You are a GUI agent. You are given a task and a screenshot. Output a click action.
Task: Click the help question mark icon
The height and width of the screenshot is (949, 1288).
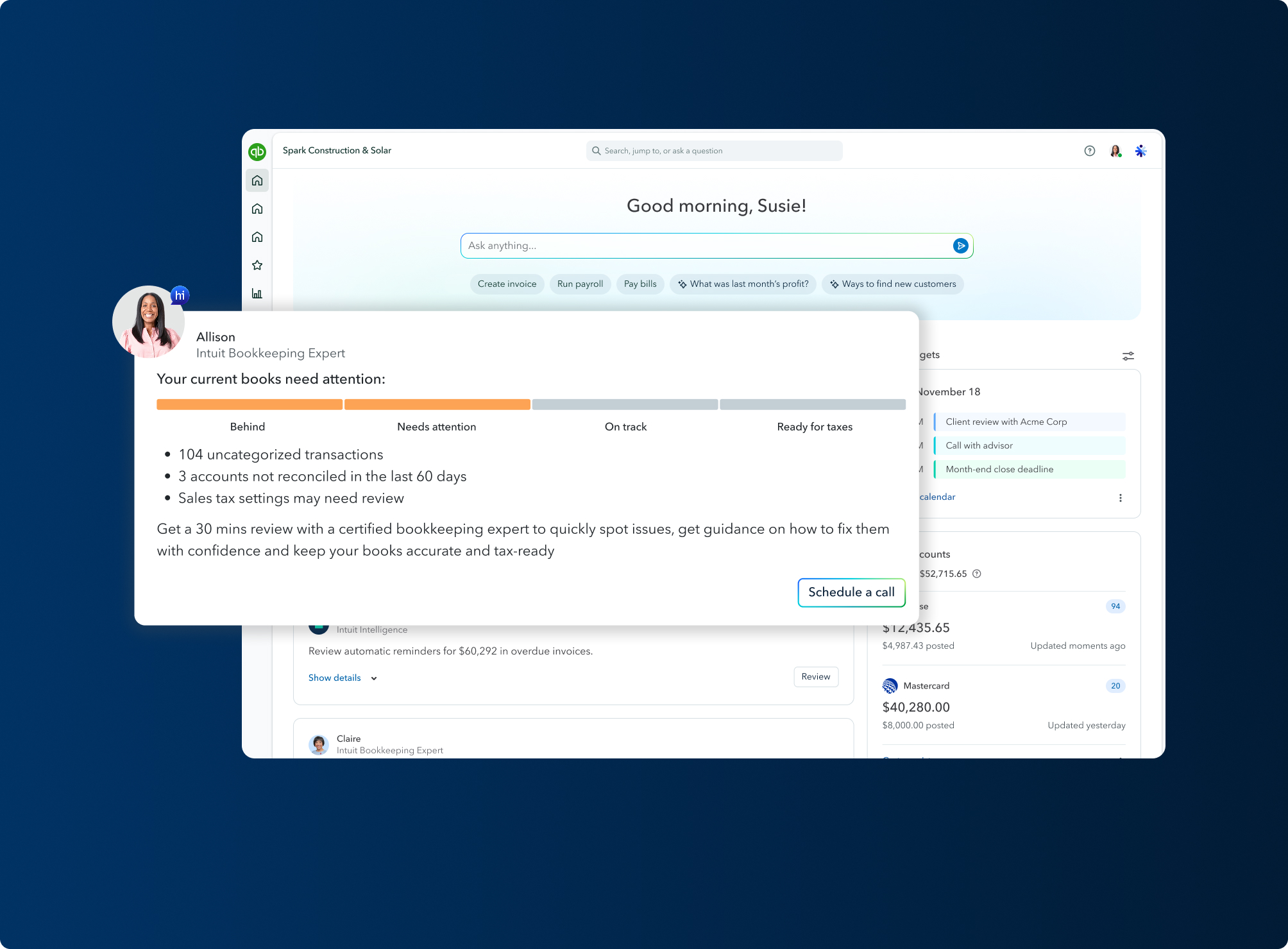point(1089,151)
